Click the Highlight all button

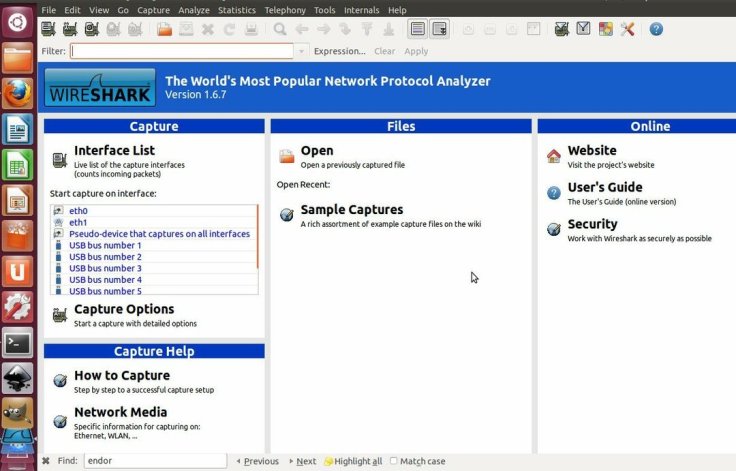click(x=353, y=461)
